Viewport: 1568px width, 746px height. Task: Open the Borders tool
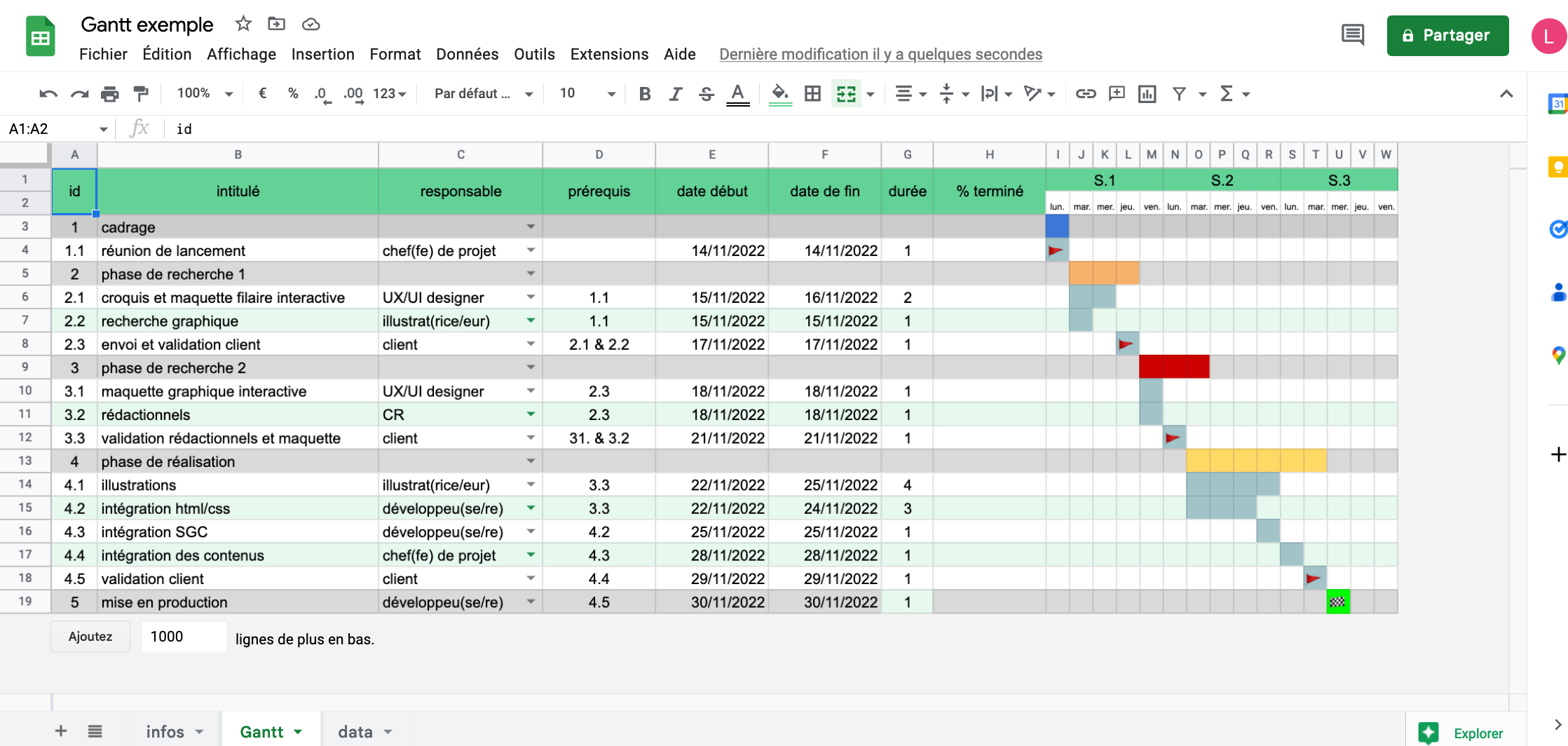coord(812,94)
